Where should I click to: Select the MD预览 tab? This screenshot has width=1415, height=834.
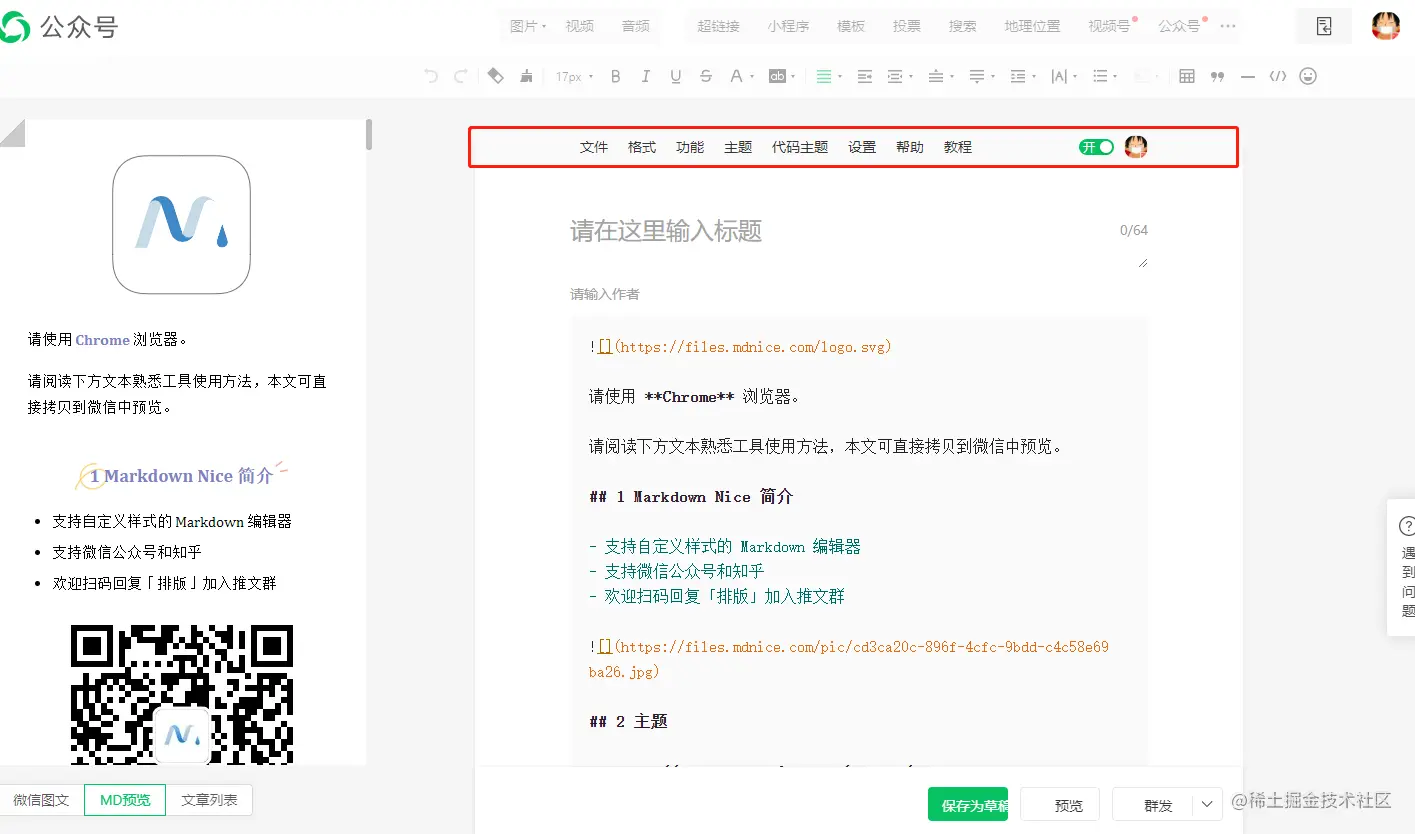(125, 800)
